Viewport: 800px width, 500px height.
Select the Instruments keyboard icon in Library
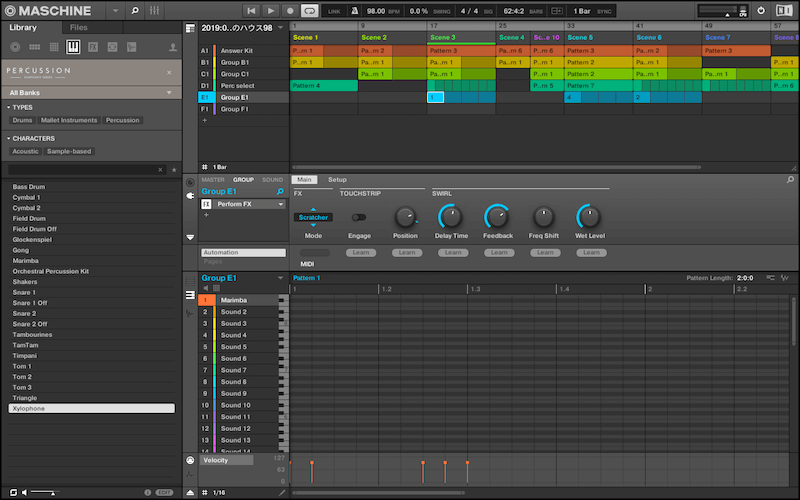click(73, 47)
